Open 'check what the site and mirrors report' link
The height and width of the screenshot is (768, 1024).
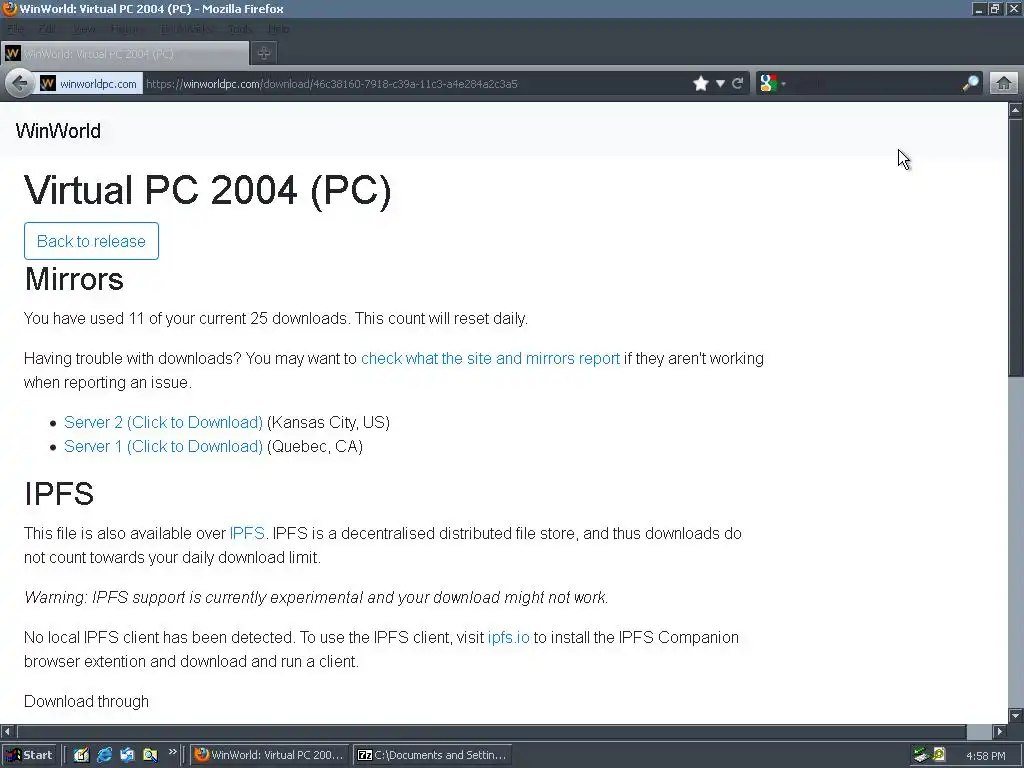click(490, 359)
